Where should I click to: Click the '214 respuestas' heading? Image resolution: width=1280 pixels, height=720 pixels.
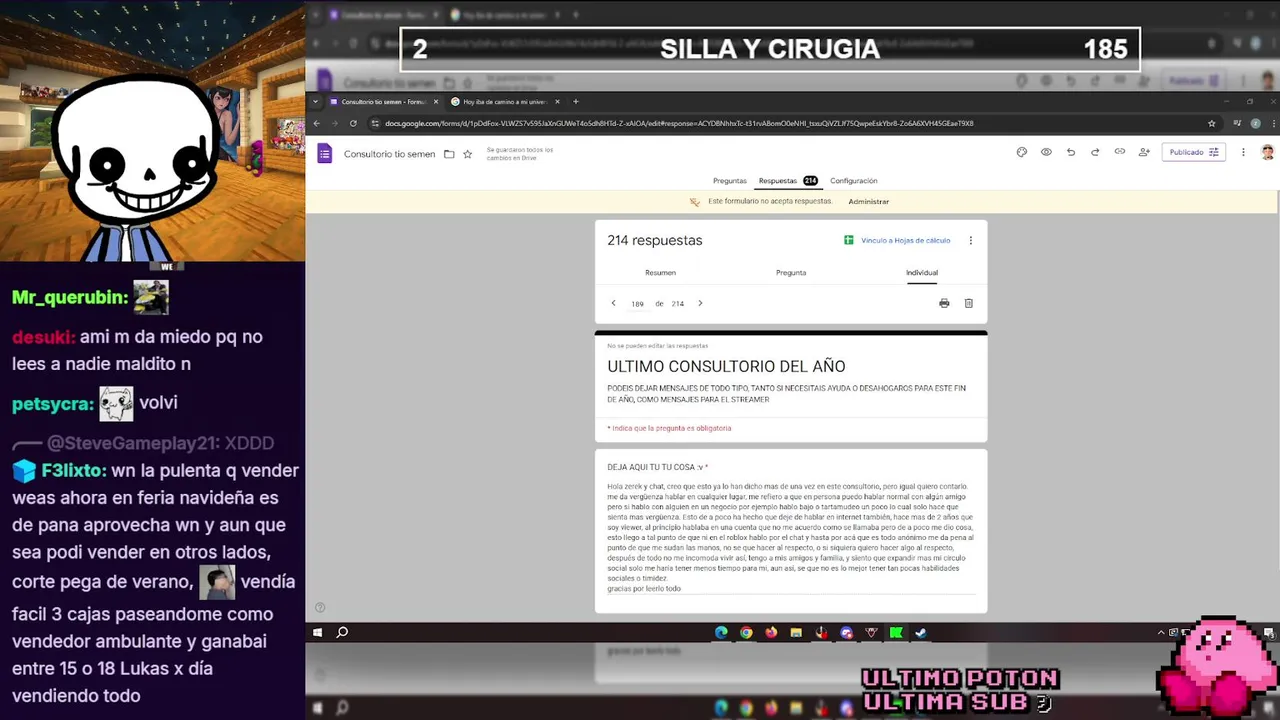[655, 240]
